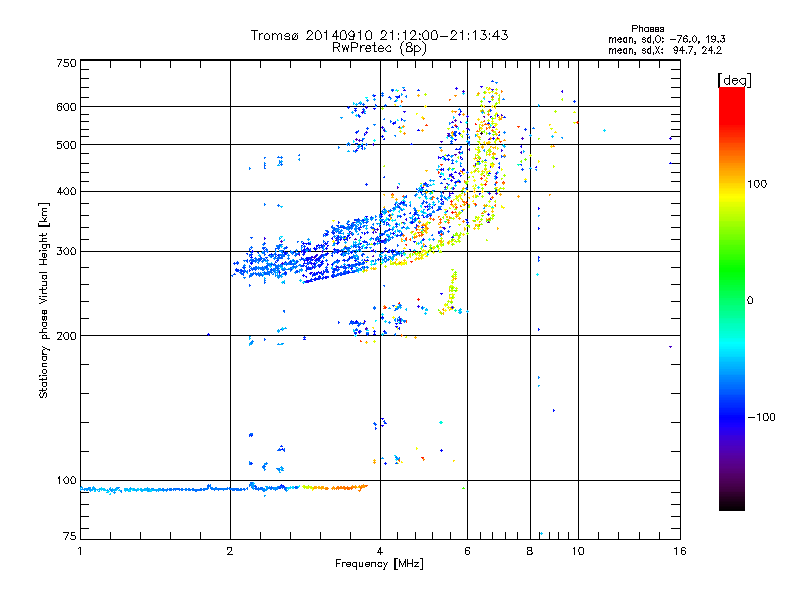Click the 'mean, sd,O: -76.0, 19.3' line
This screenshot has width=800, height=600.
click(x=666, y=39)
